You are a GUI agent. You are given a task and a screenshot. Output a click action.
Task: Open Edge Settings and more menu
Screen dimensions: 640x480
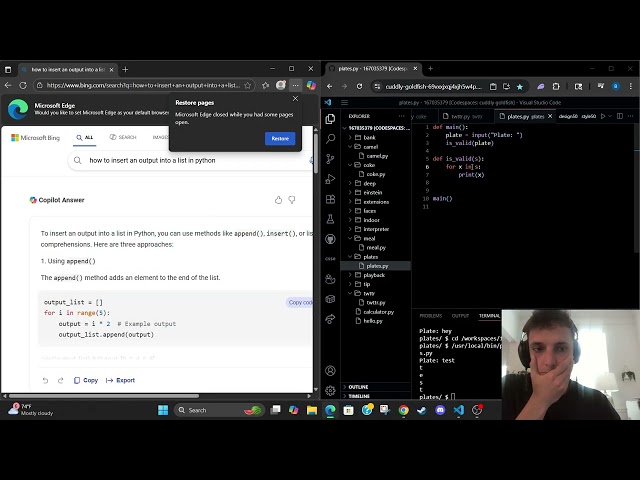click(296, 85)
